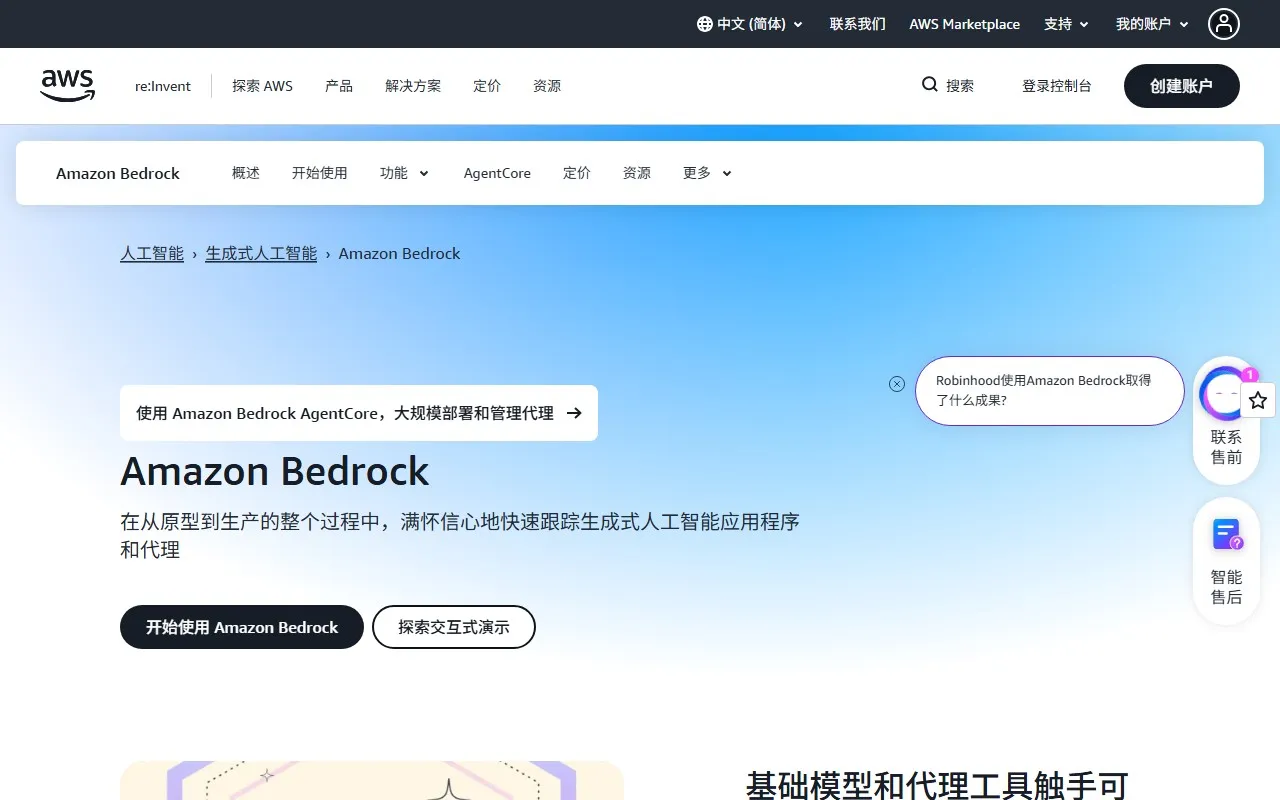Open the 生成式人工智能 breadcrumb link
This screenshot has height=800, width=1280.
(260, 253)
